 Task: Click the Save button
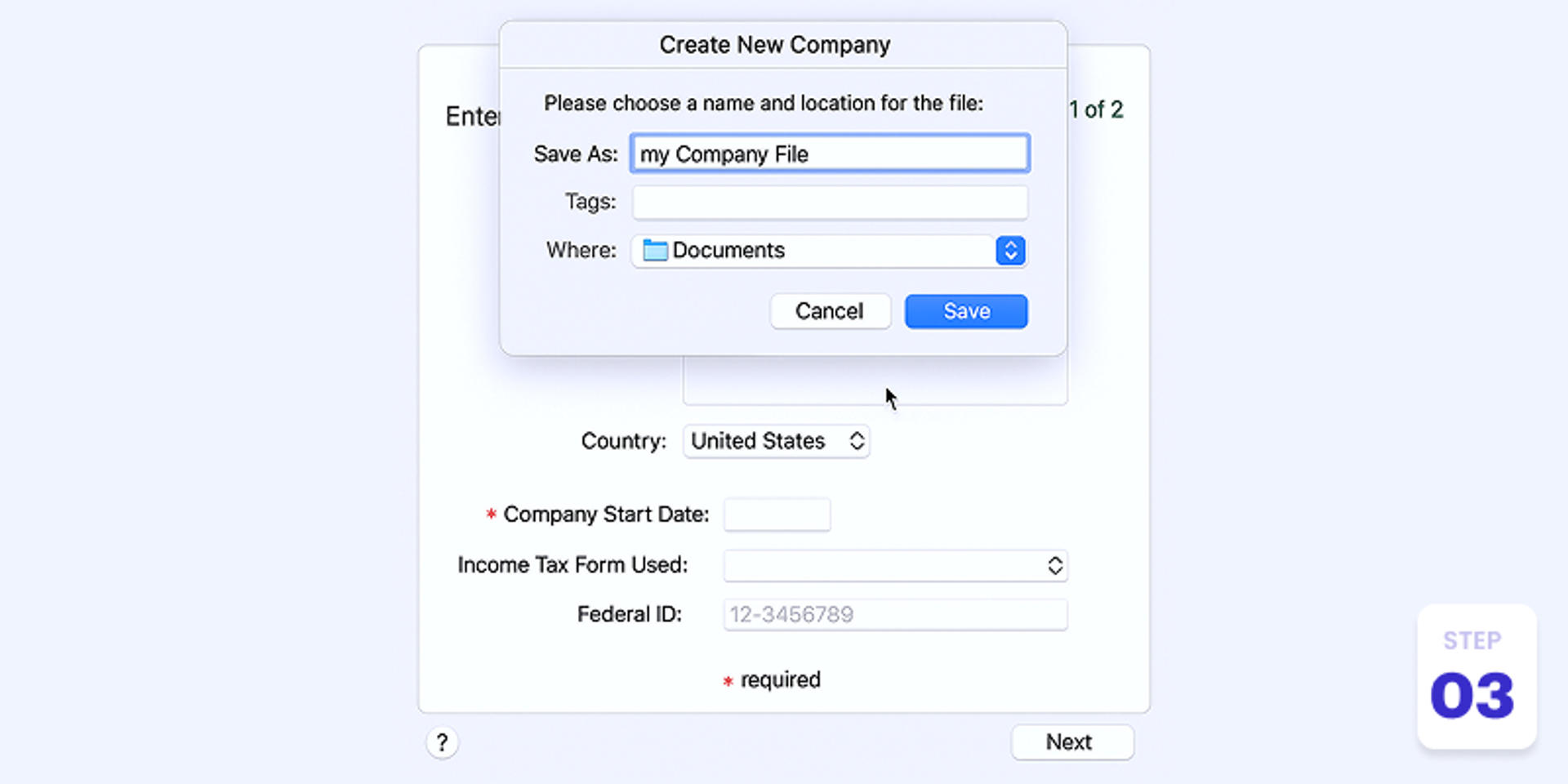(x=965, y=311)
